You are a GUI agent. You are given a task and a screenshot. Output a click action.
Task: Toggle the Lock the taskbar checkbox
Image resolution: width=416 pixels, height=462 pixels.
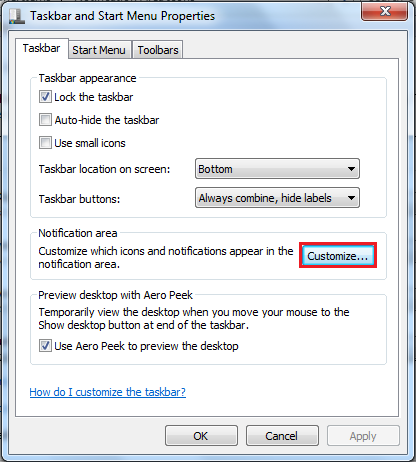click(x=45, y=97)
